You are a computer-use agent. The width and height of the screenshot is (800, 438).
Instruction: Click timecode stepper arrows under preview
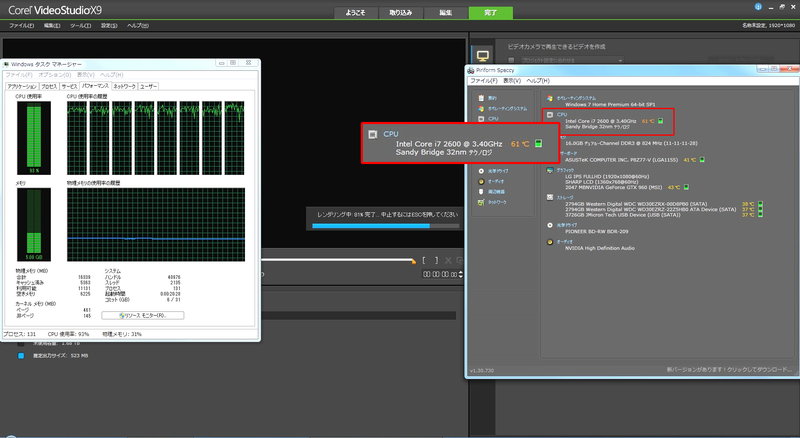point(461,274)
